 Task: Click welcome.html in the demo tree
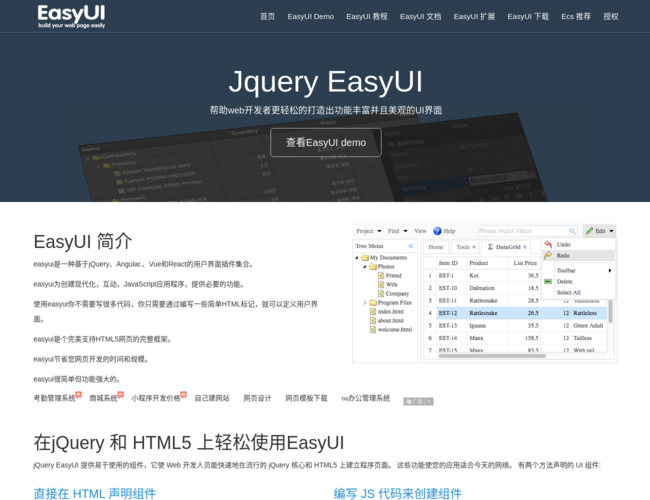tap(395, 330)
